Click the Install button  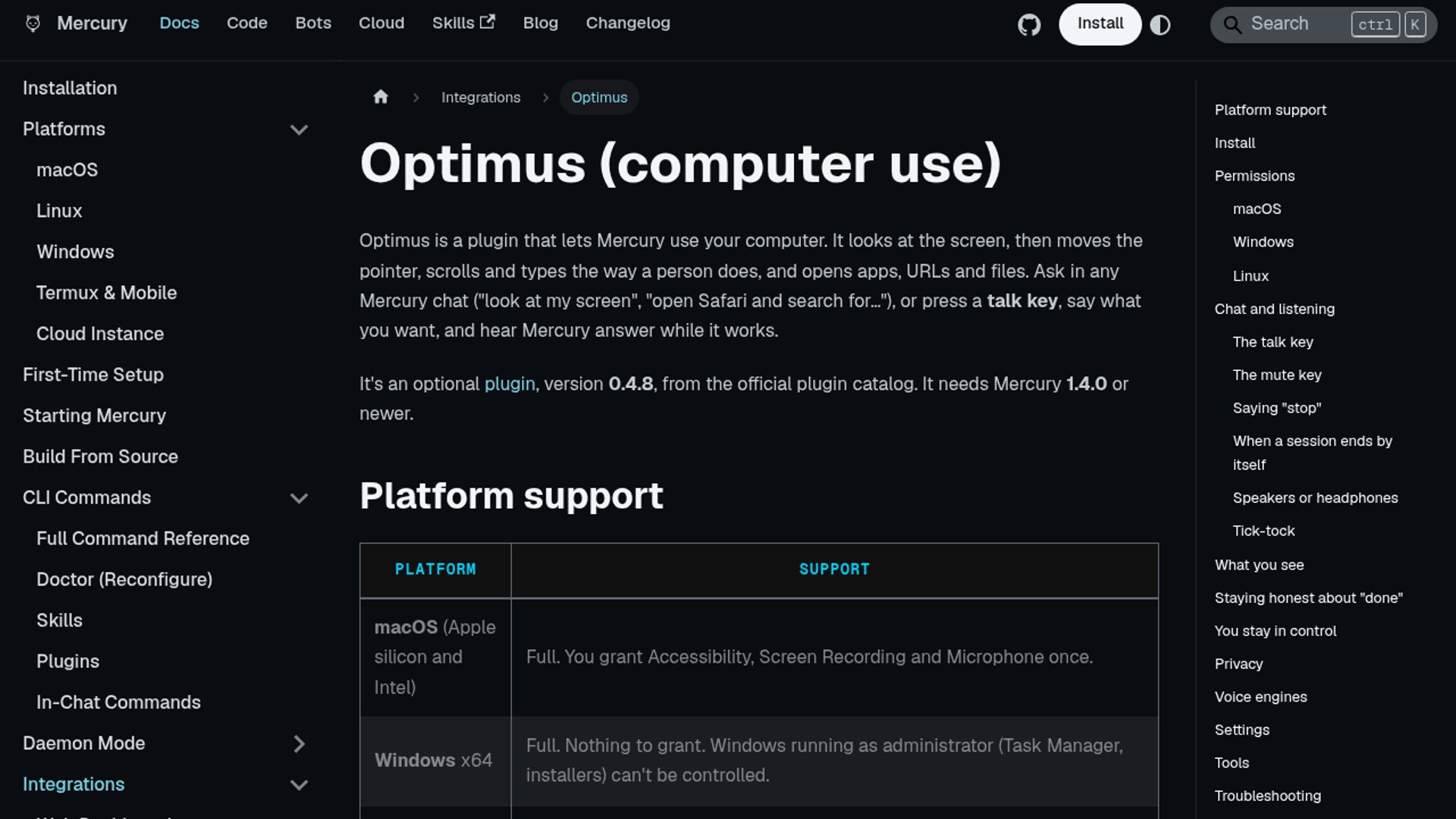[x=1100, y=24]
